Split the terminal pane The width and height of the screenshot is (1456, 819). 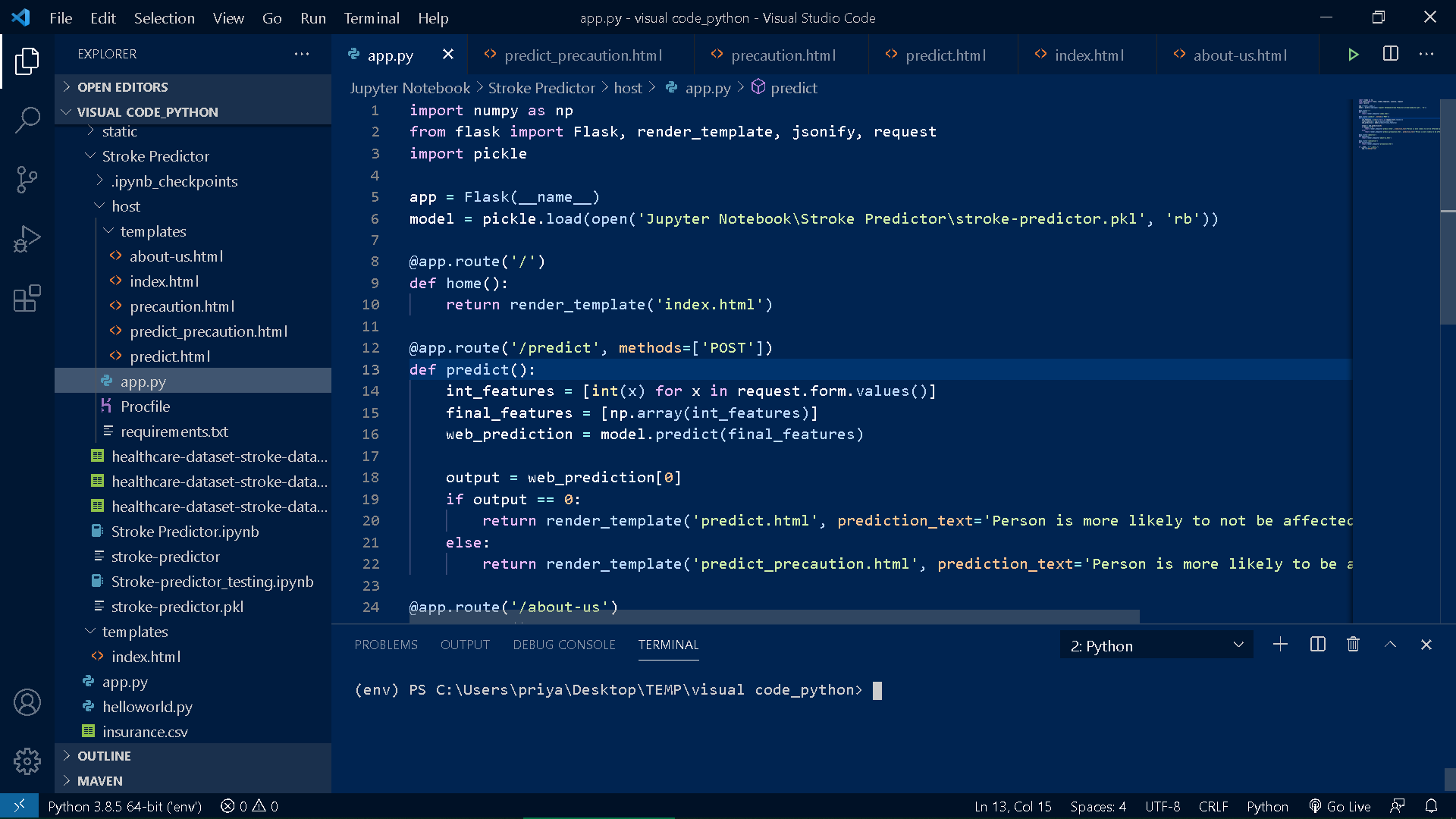pyautogui.click(x=1317, y=645)
